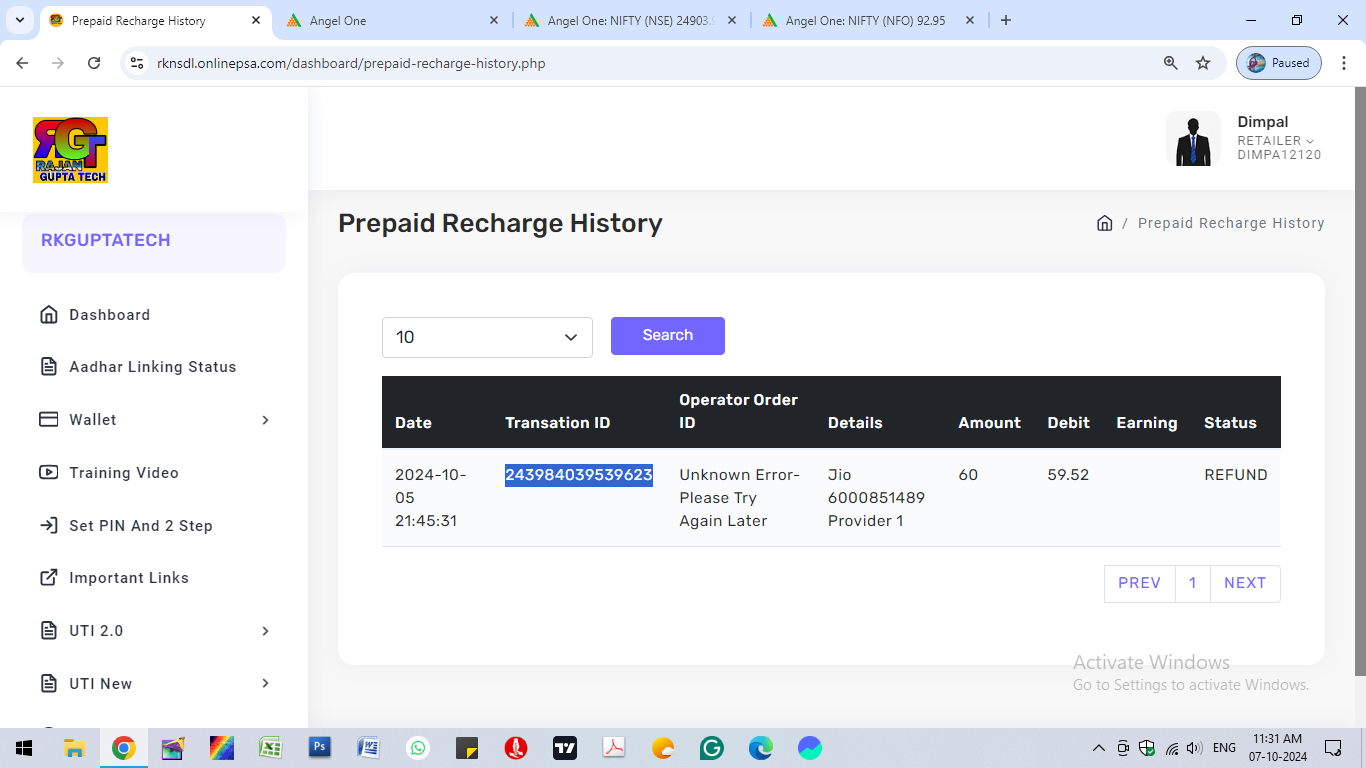
Task: Open WhatsApp from the taskbar
Action: [x=418, y=748]
